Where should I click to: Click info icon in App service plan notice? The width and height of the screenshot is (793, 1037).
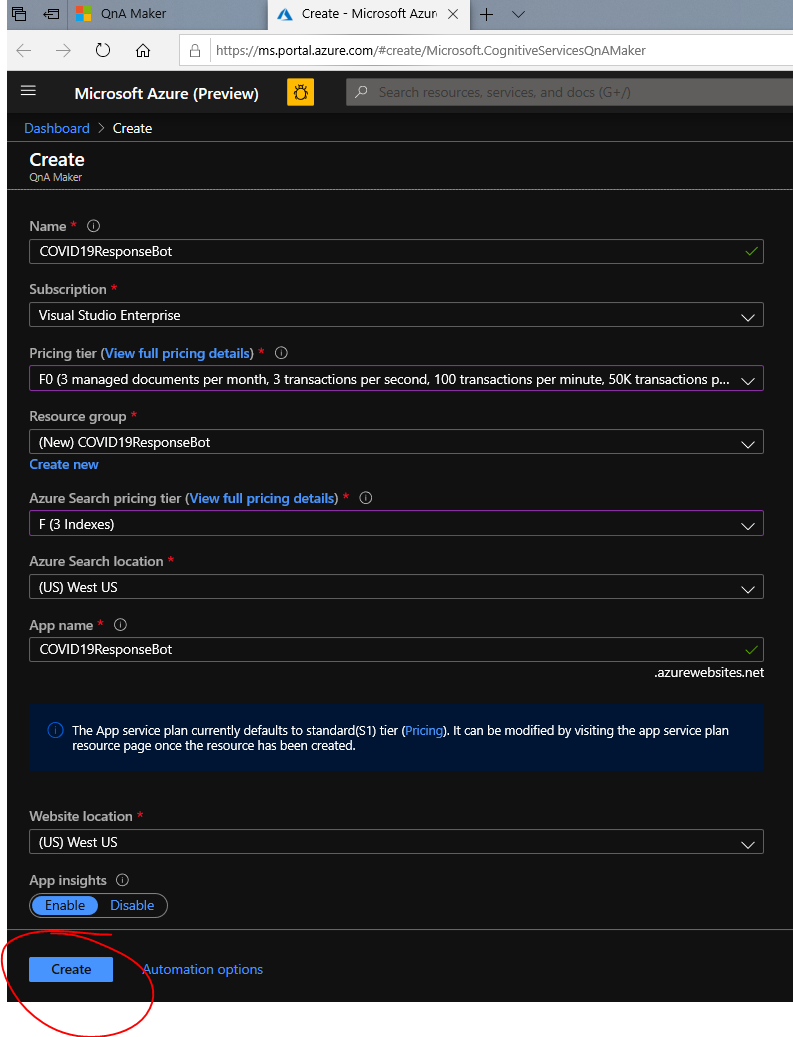pyautogui.click(x=56, y=730)
